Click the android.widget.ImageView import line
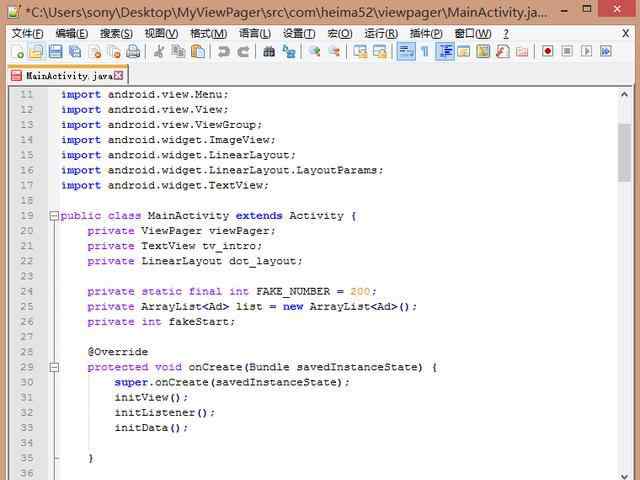Viewport: 640px width, 480px height. (x=168, y=140)
